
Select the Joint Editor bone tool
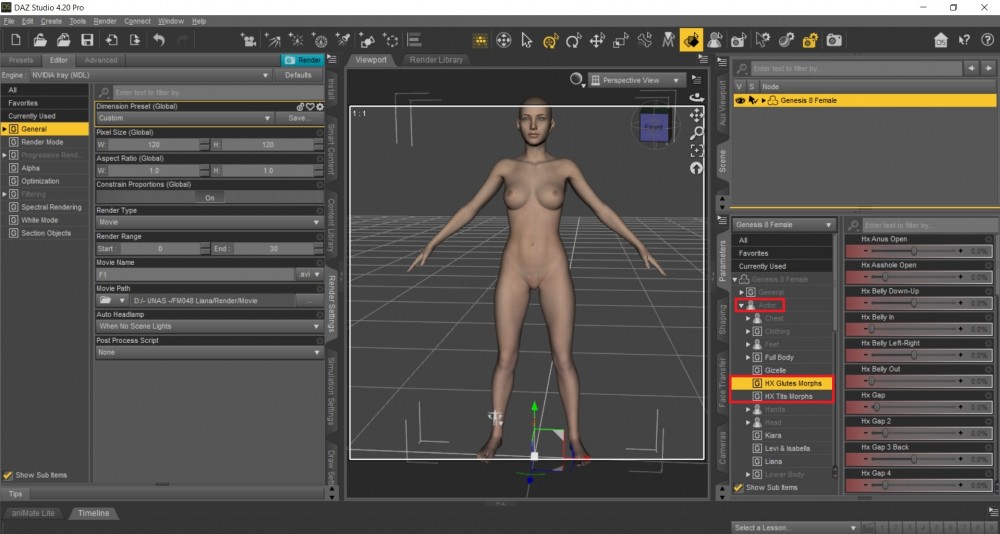[x=645, y=40]
